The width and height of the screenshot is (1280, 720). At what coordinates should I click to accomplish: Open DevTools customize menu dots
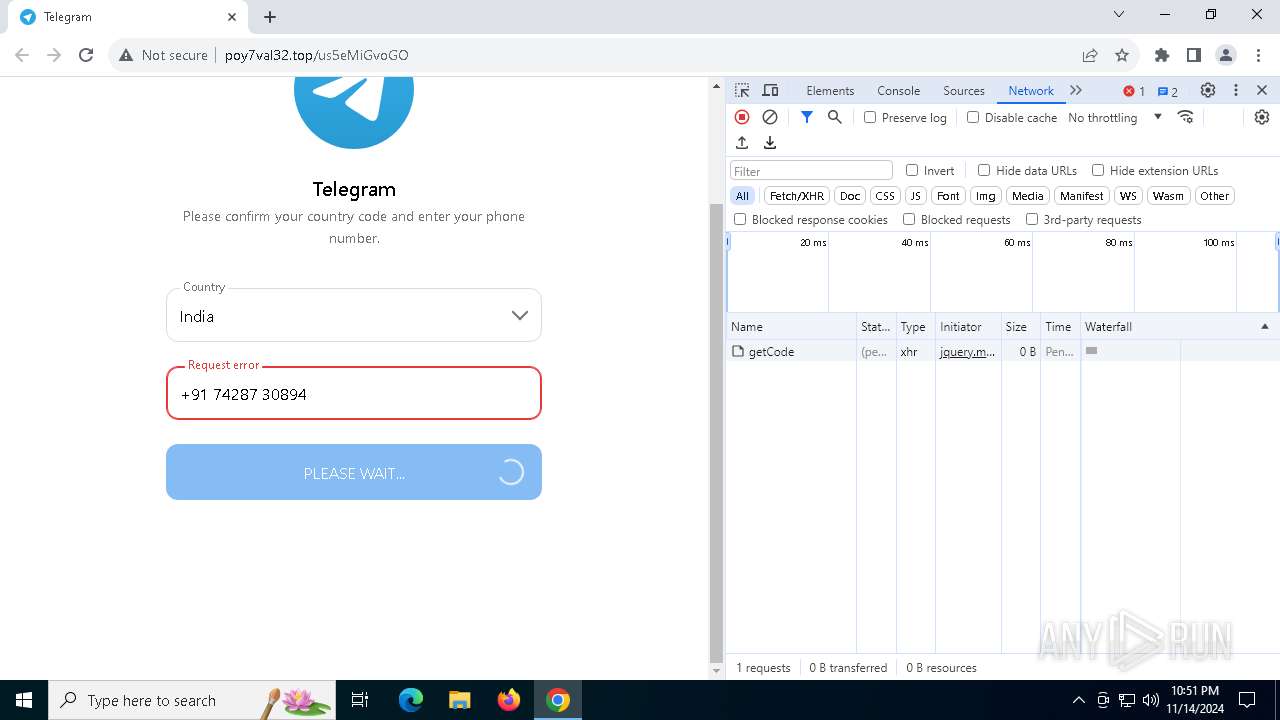[x=1236, y=90]
